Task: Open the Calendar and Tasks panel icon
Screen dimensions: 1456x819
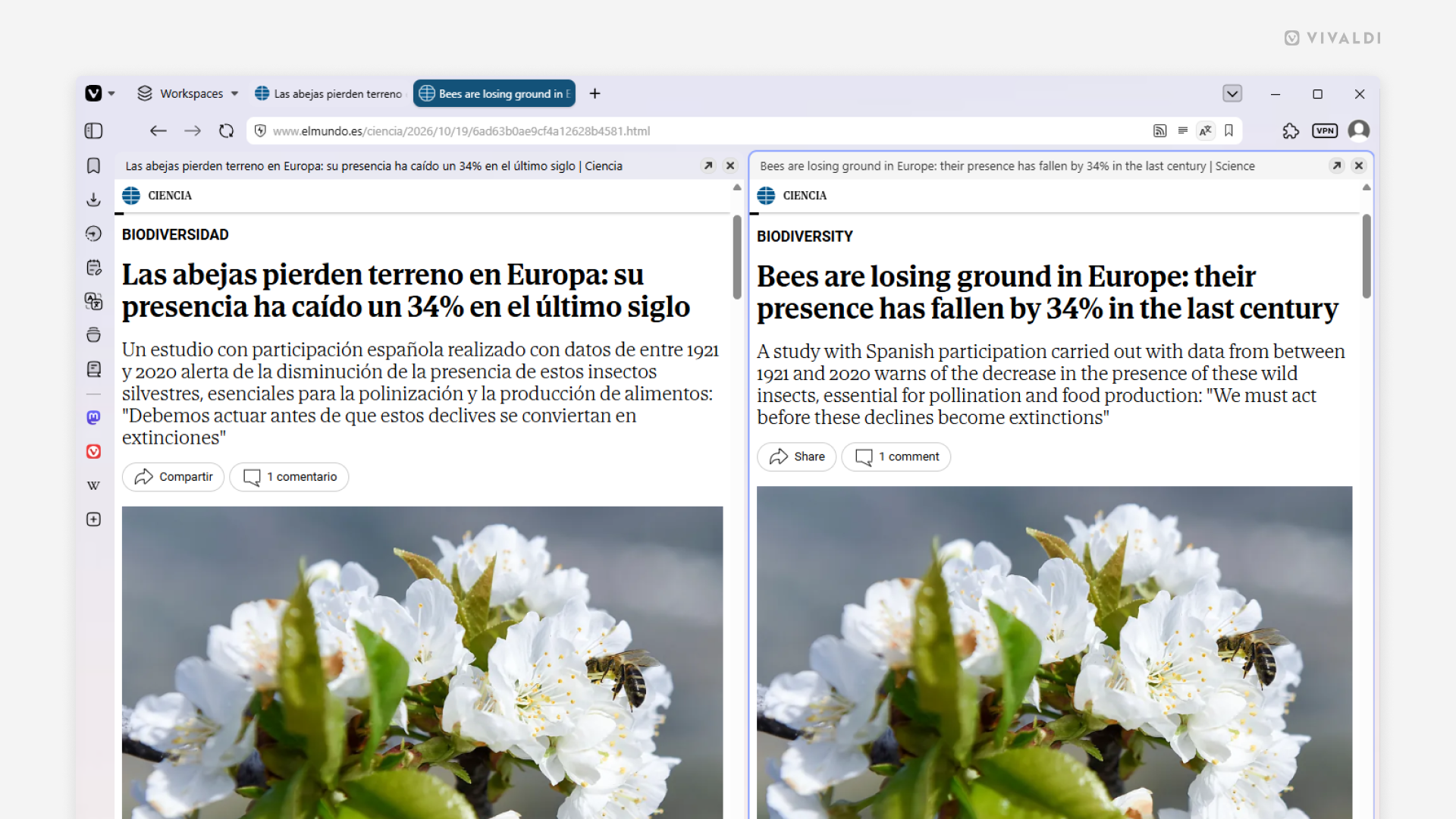Action: (x=93, y=267)
